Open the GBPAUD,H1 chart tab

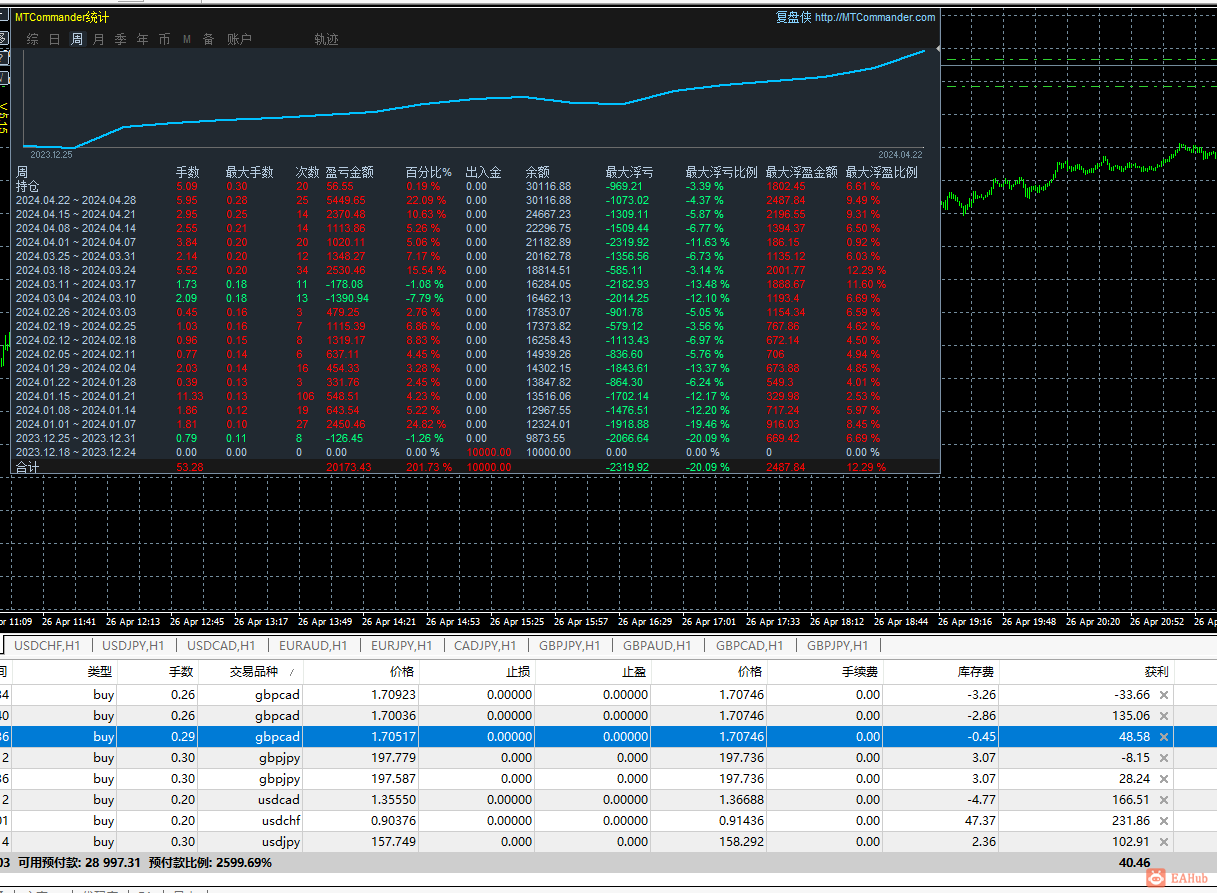656,646
